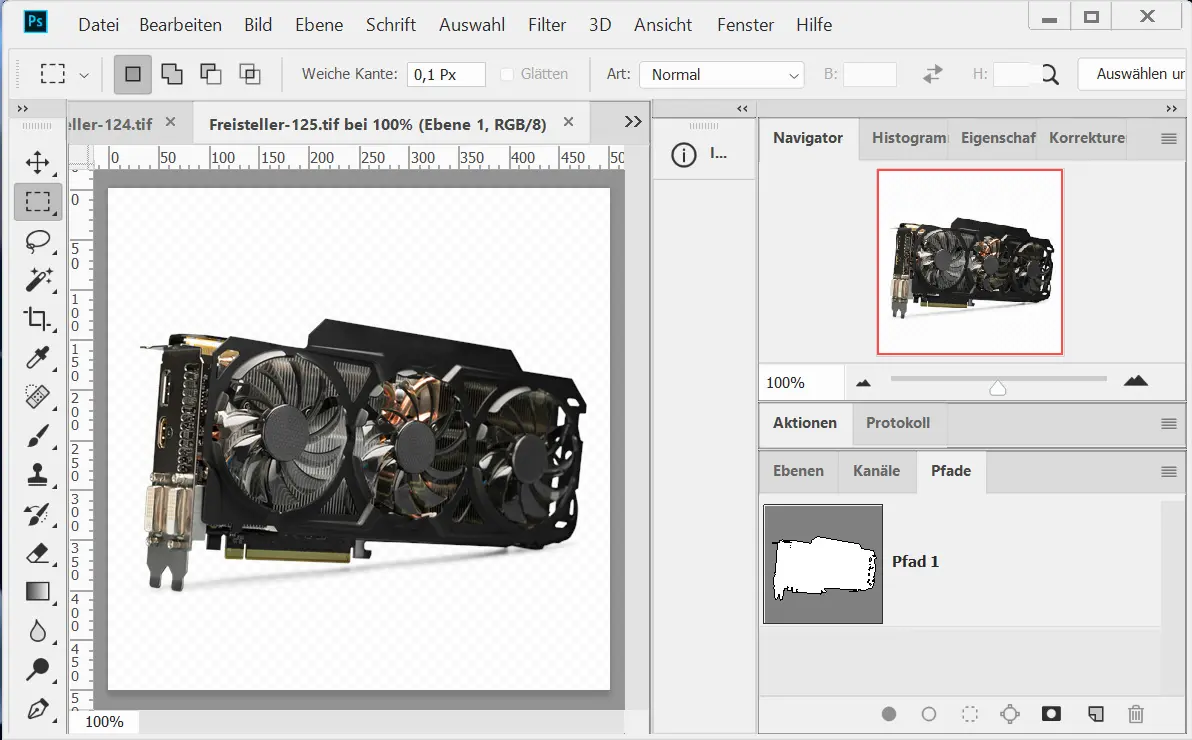
Task: Close the Freisteller-125.tif document tab
Action: tap(569, 122)
